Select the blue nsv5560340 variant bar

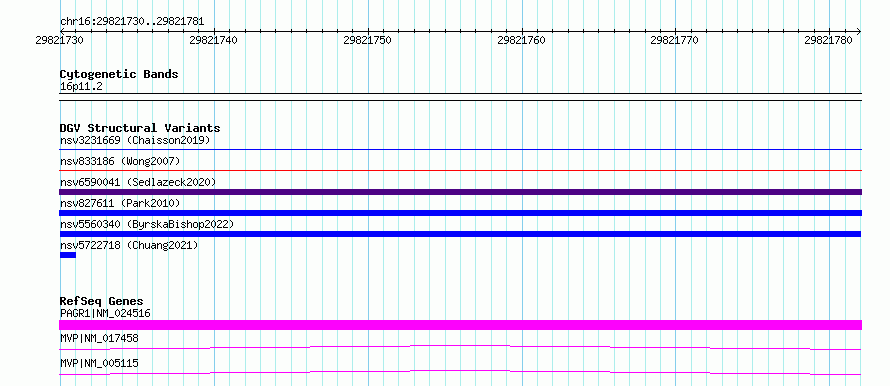click(460, 234)
